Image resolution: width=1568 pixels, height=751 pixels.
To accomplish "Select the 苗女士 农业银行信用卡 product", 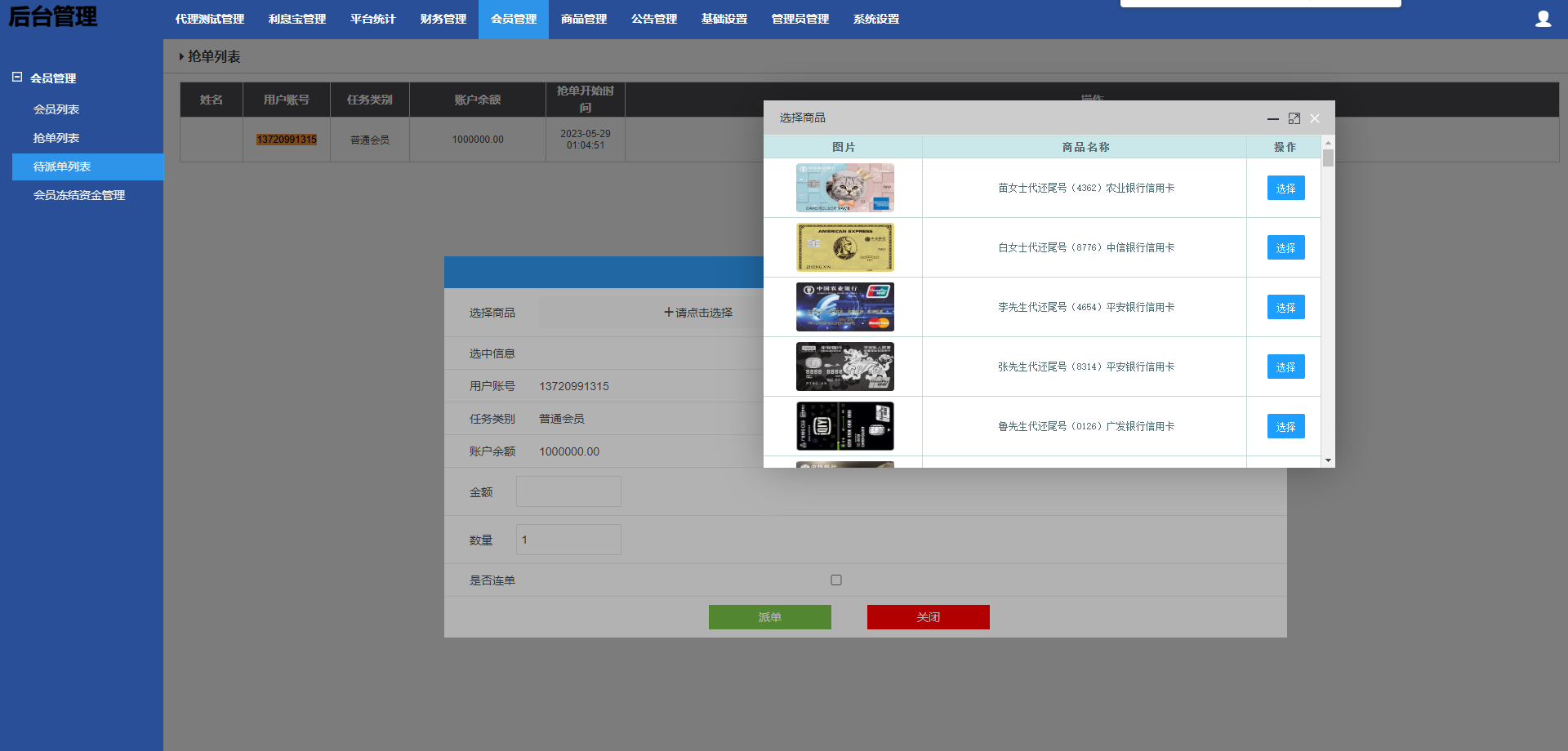I will point(1285,189).
